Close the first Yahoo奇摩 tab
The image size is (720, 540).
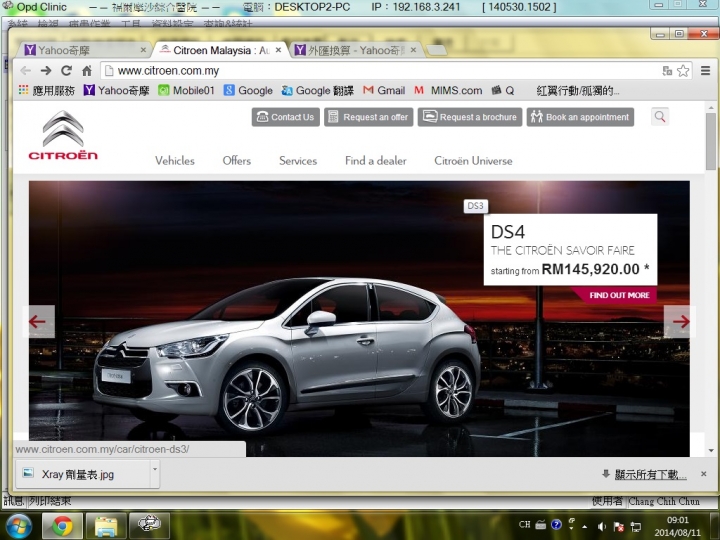pyautogui.click(x=143, y=50)
